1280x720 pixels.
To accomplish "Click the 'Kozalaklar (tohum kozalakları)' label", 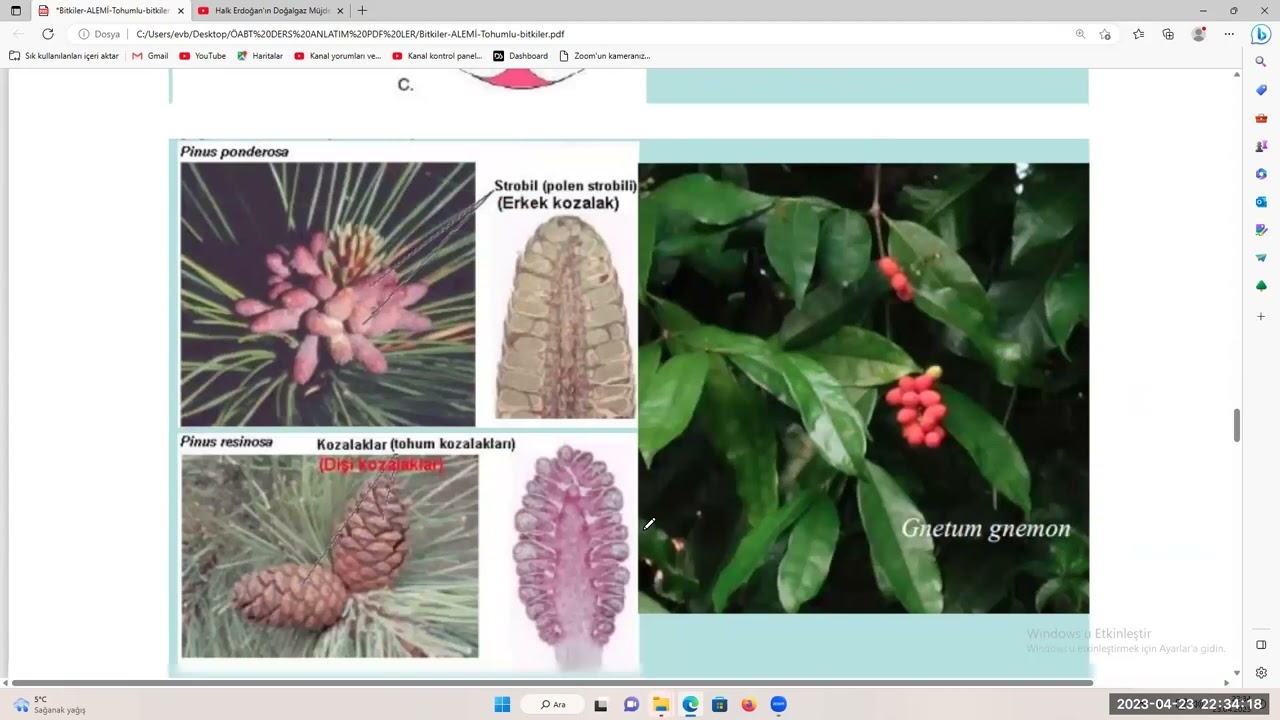I will click(x=416, y=444).
